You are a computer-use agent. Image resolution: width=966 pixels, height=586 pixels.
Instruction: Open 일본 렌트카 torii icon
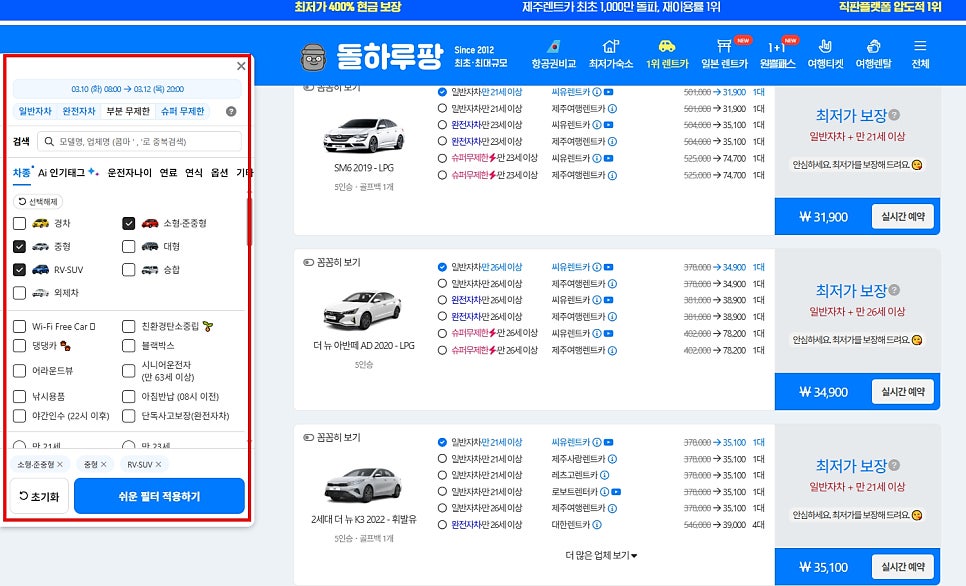[724, 47]
